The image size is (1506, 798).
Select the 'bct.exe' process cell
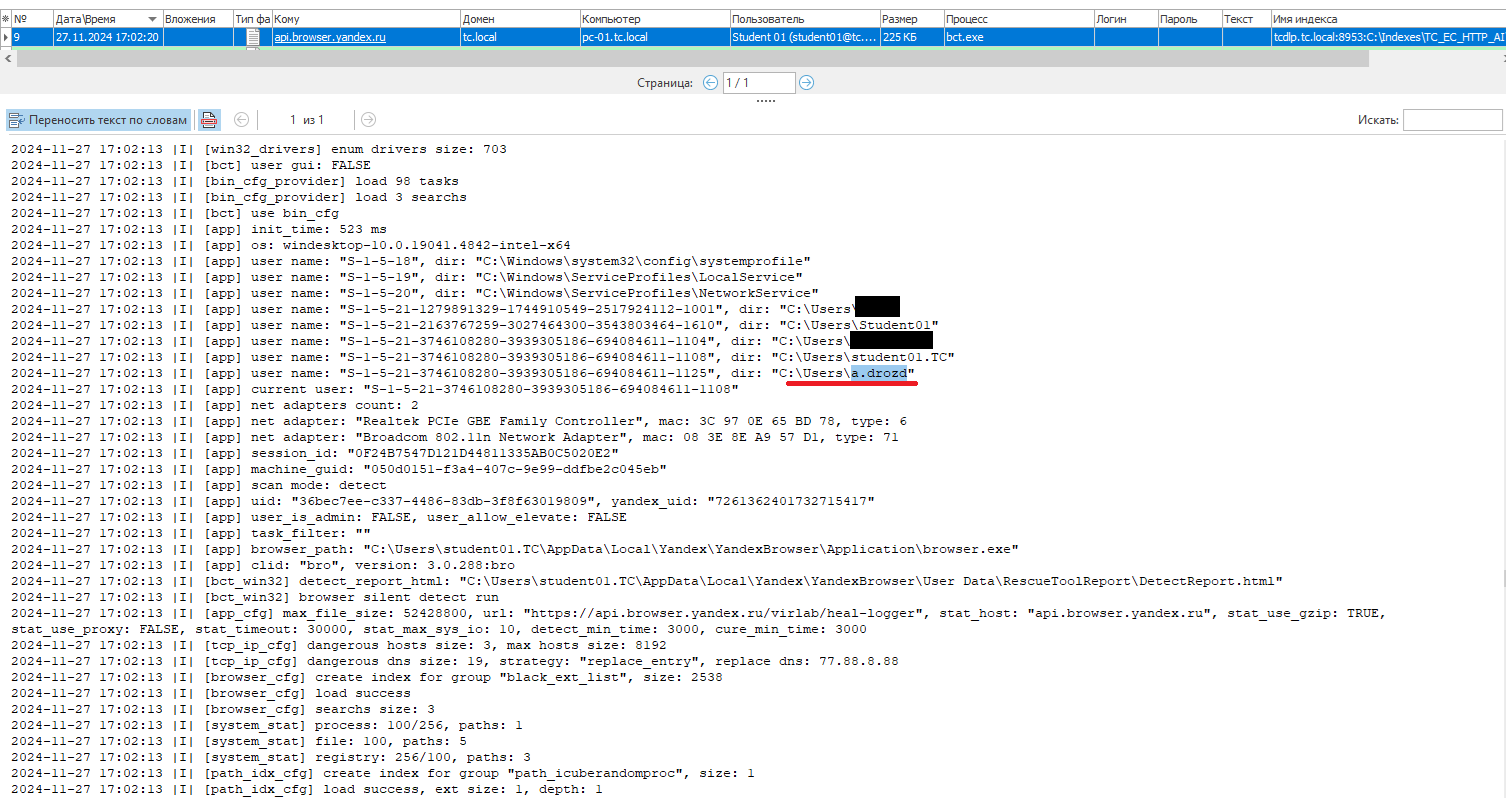pyautogui.click(x=1018, y=37)
